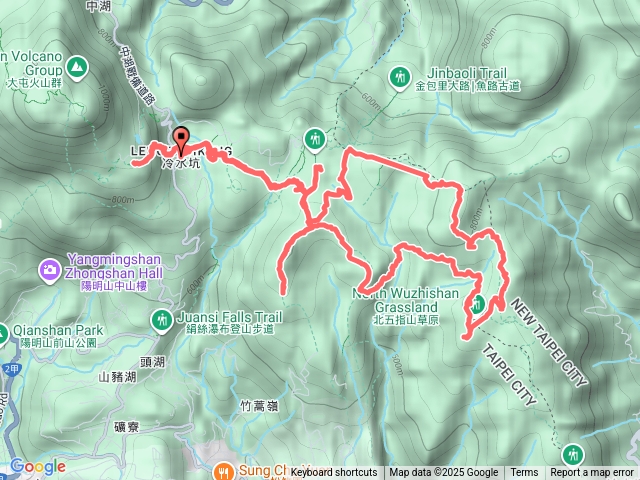This screenshot has height=480, width=640.
Task: Click the Datun Volcano Group mountain icon
Action: click(76, 67)
